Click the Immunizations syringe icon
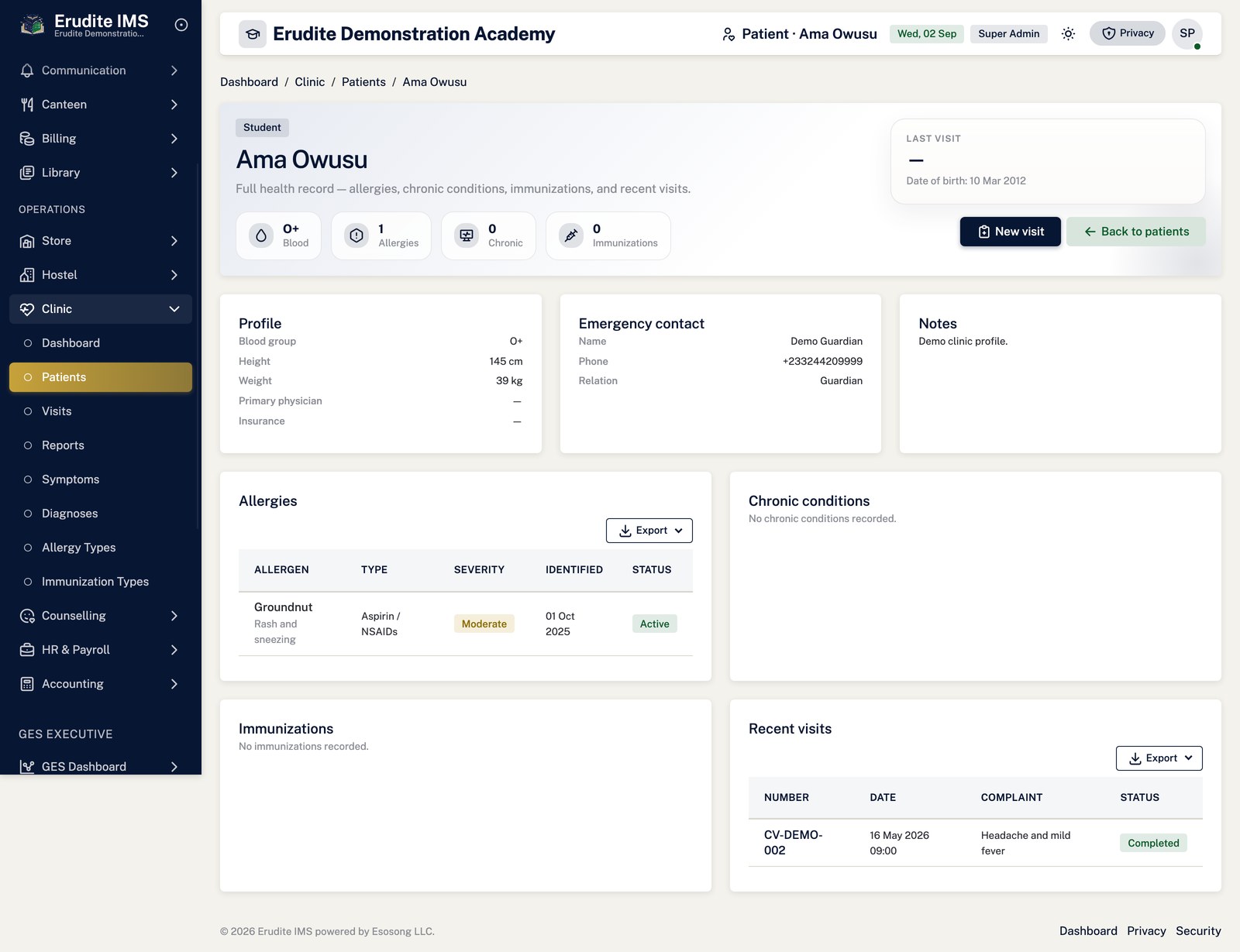The image size is (1240, 952). pyautogui.click(x=571, y=235)
